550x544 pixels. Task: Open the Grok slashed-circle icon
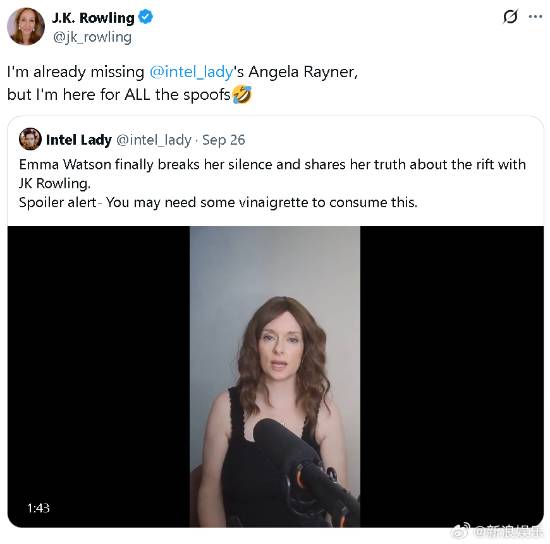pos(510,16)
